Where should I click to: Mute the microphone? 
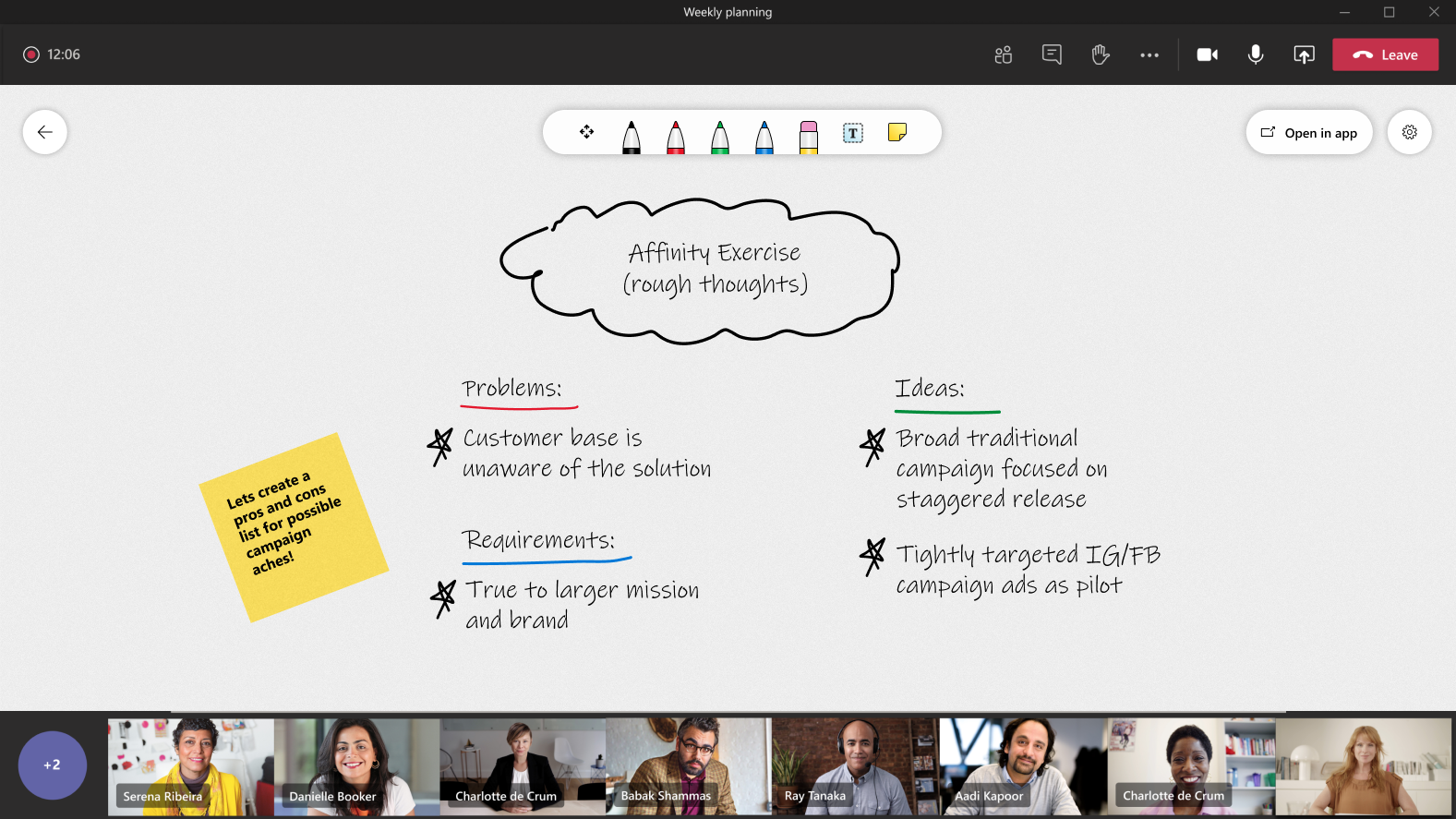(x=1256, y=54)
